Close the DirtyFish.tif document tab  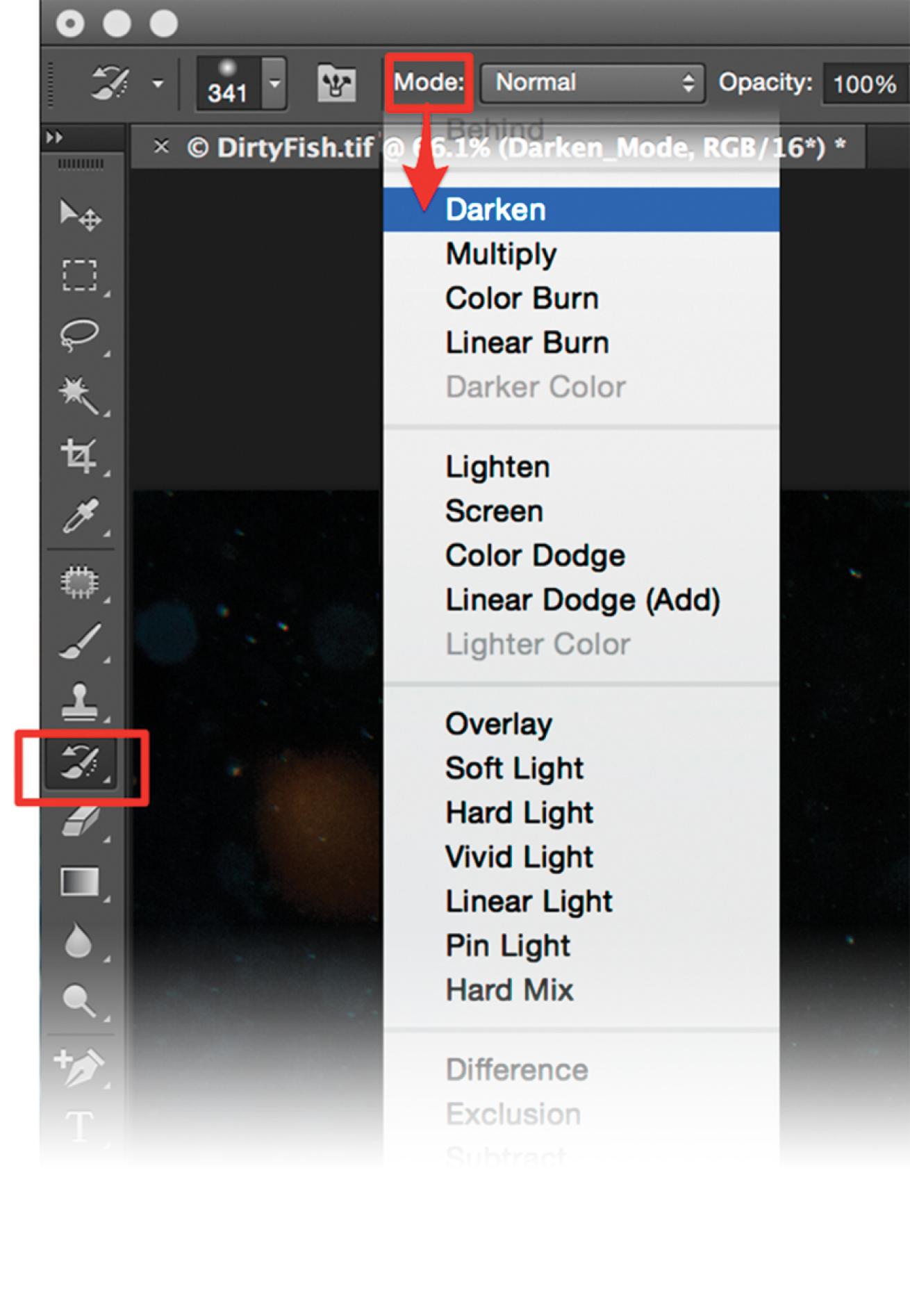coord(161,147)
